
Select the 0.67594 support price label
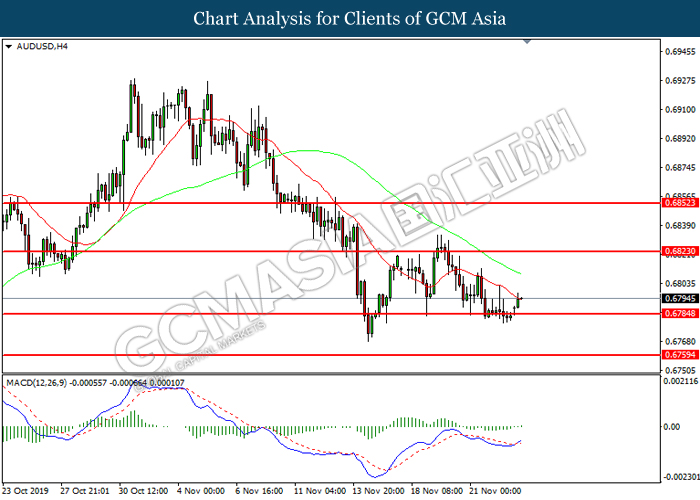[680, 355]
